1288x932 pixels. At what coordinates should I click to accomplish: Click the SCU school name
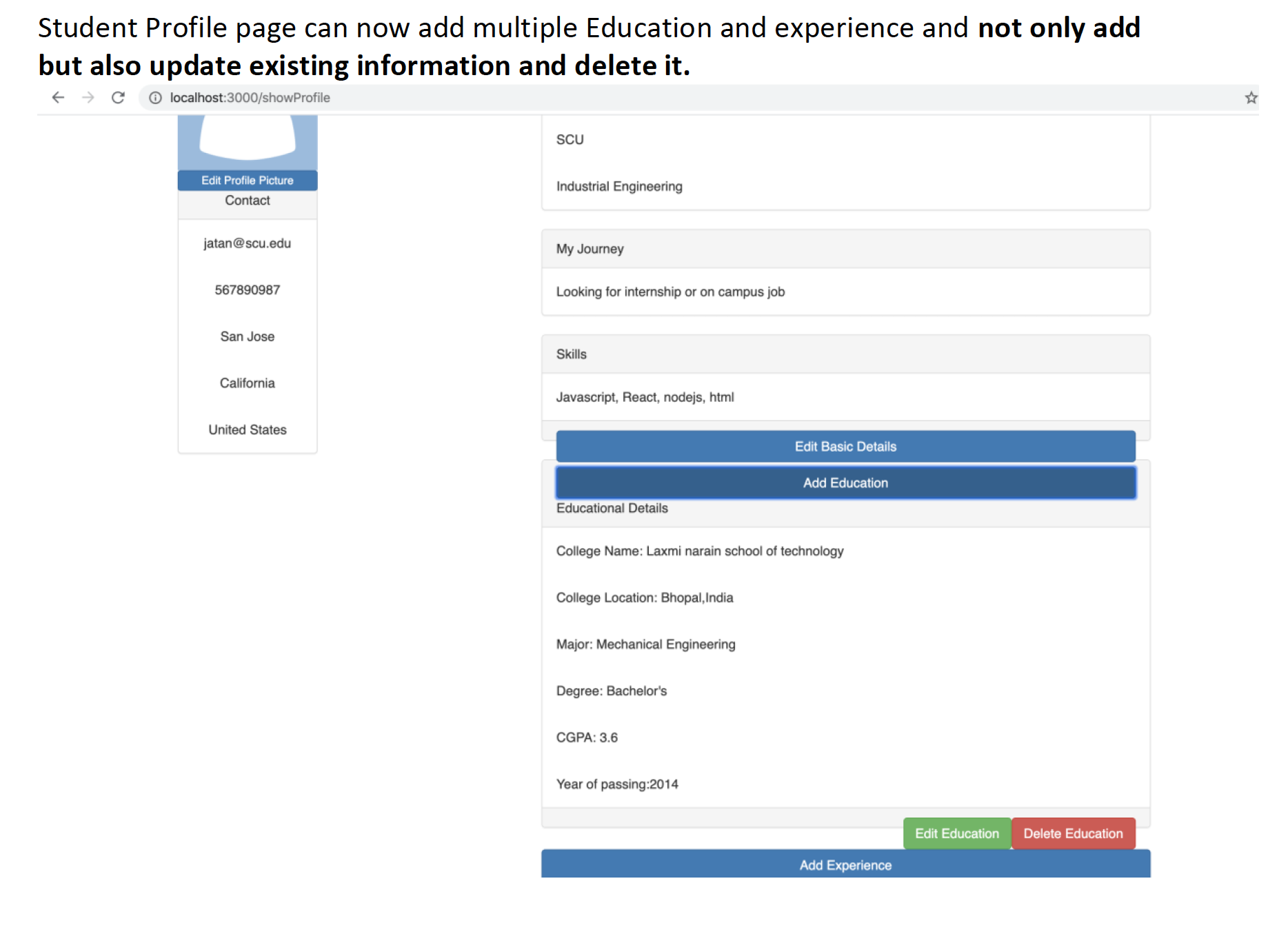coord(570,140)
